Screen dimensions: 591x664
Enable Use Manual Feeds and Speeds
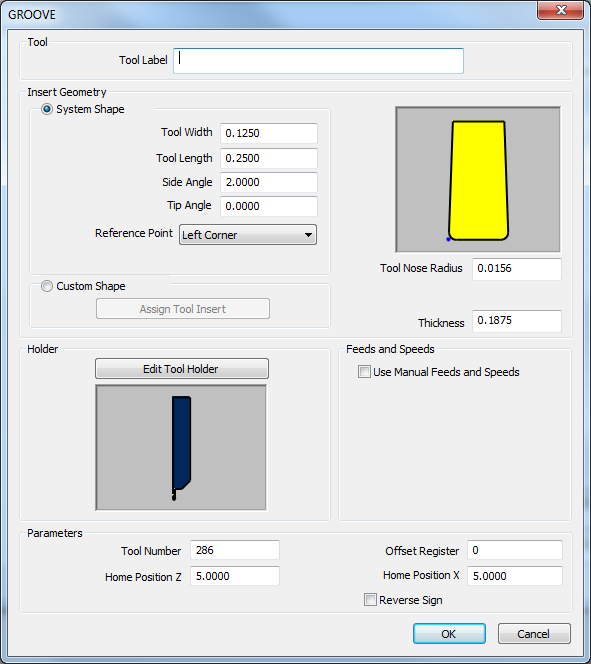(364, 372)
